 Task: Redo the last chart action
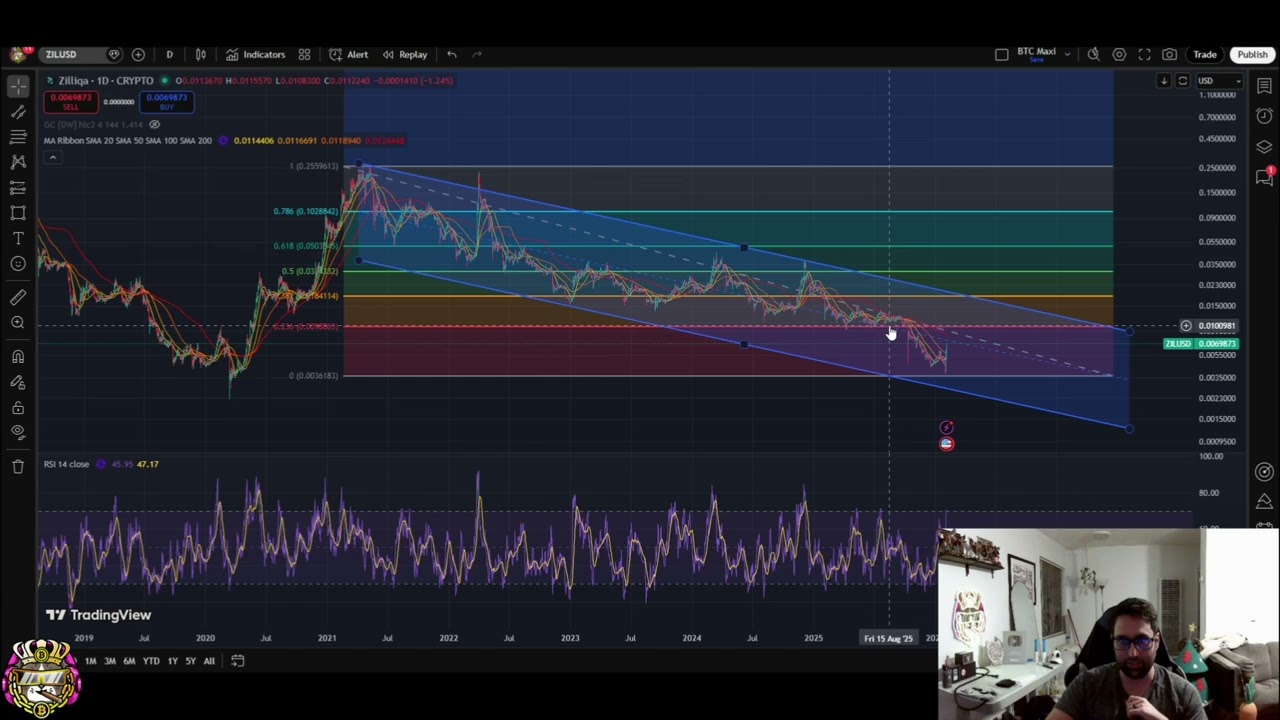(477, 54)
